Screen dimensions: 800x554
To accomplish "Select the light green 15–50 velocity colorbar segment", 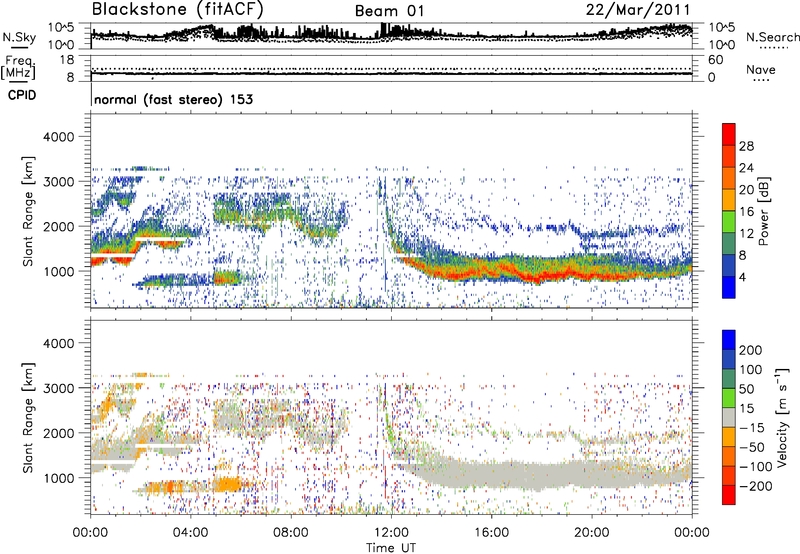I will (729, 398).
